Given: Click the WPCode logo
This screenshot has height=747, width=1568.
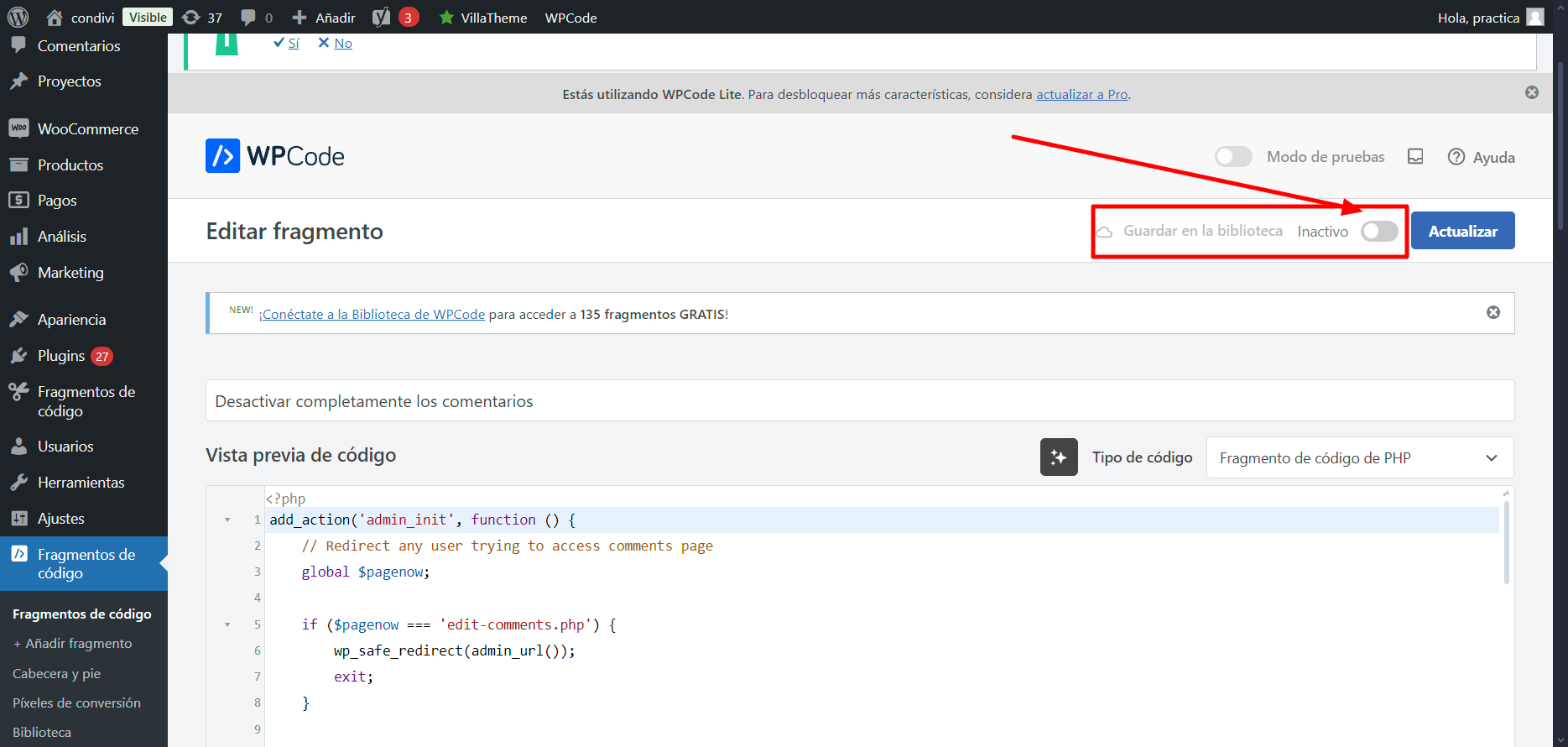Looking at the screenshot, I should click(275, 156).
